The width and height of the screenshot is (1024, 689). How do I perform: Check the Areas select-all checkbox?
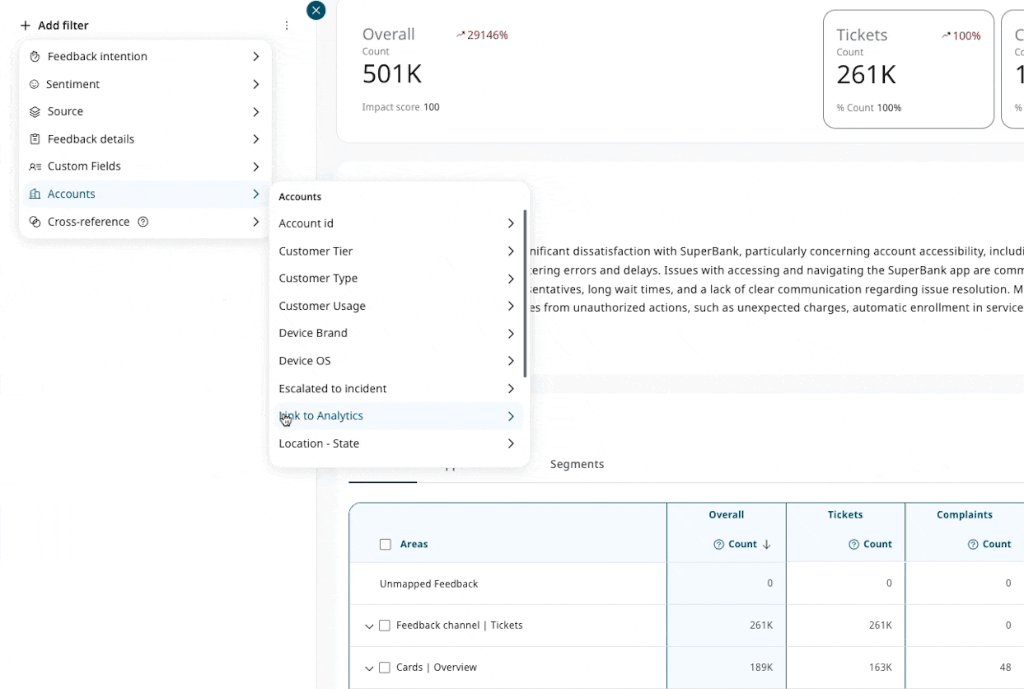tap(385, 545)
